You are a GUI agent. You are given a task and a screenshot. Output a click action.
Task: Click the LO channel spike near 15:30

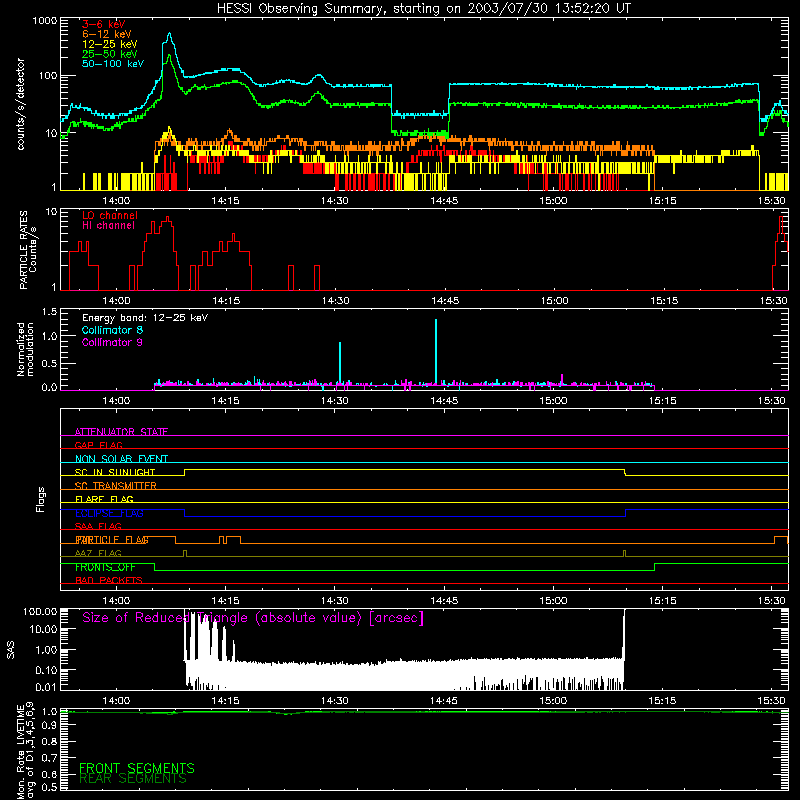(x=781, y=253)
